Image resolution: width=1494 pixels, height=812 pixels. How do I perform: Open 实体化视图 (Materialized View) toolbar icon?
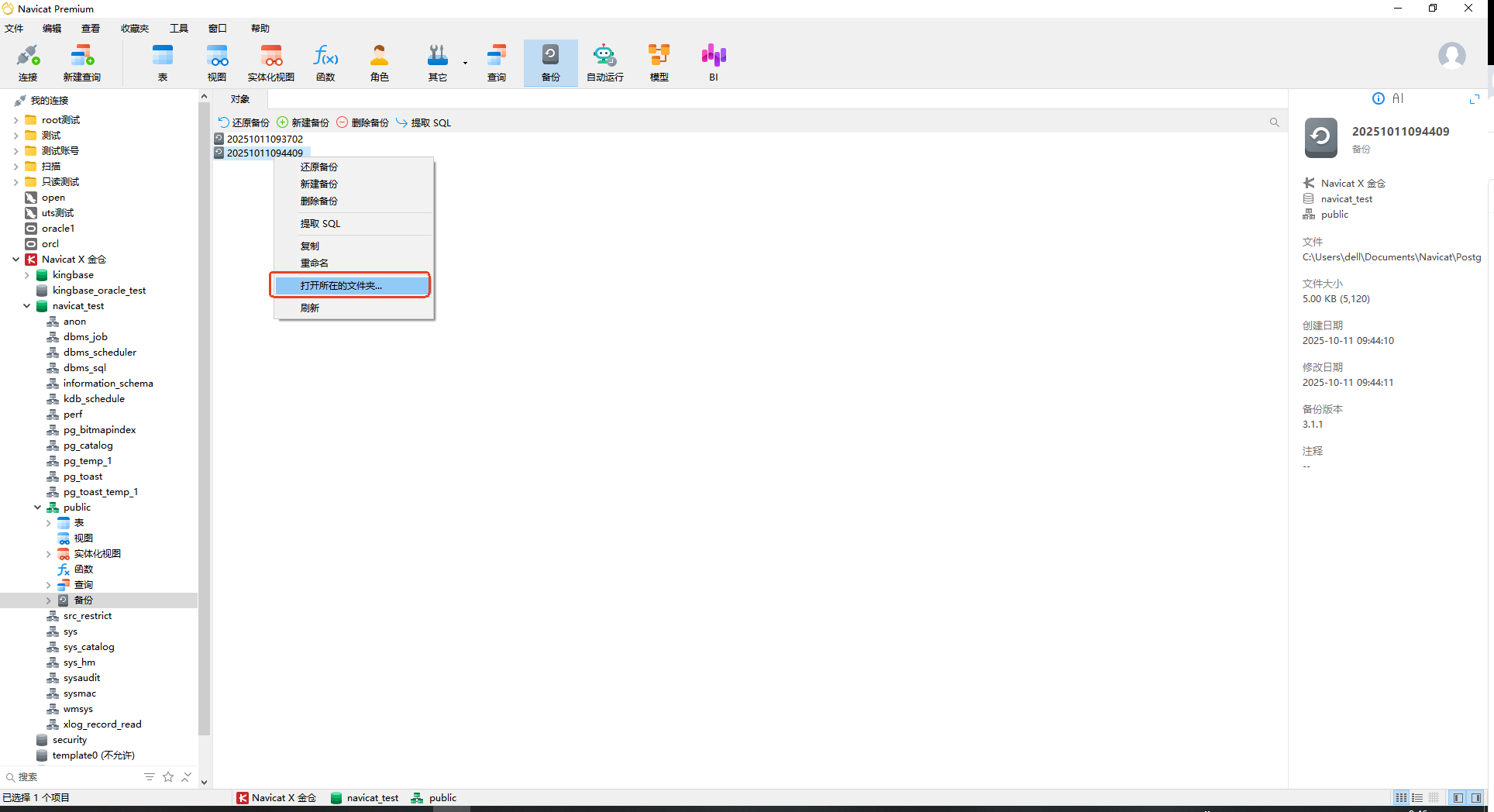click(271, 63)
